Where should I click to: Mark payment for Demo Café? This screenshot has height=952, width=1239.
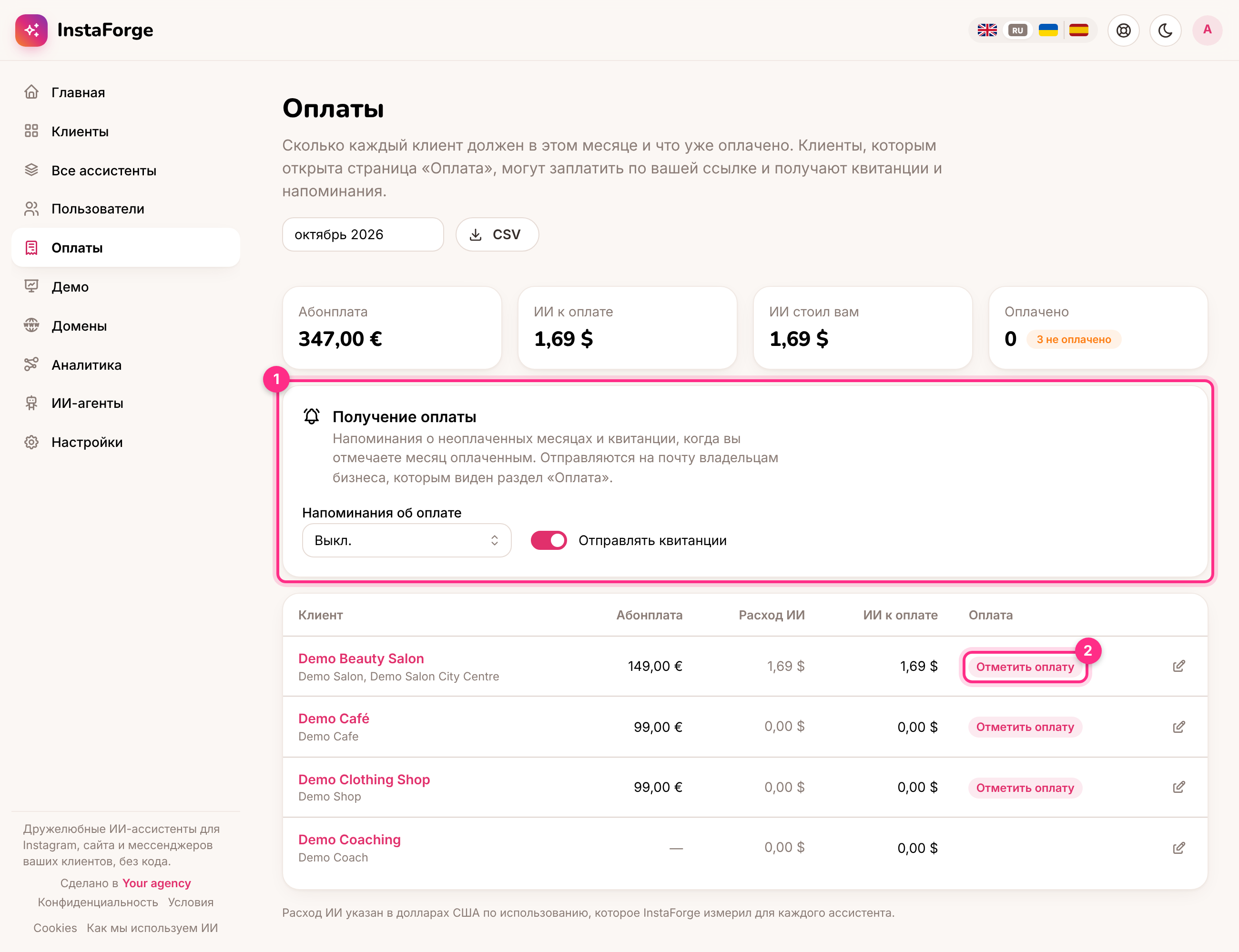point(1025,727)
